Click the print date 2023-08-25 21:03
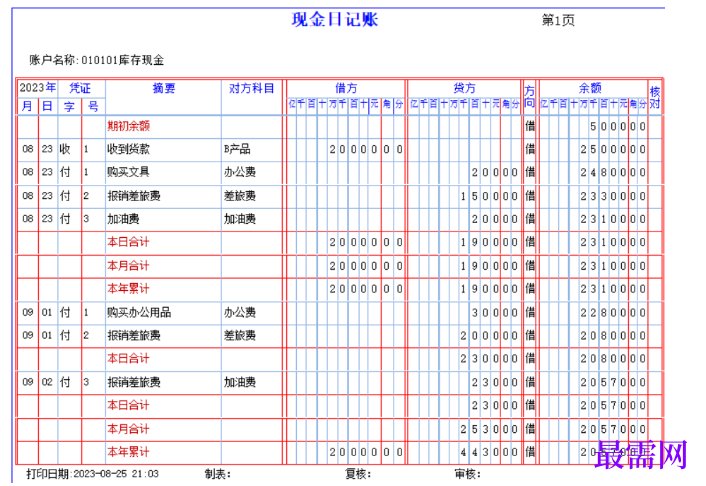Viewport: 706px width, 486px height. [116, 474]
